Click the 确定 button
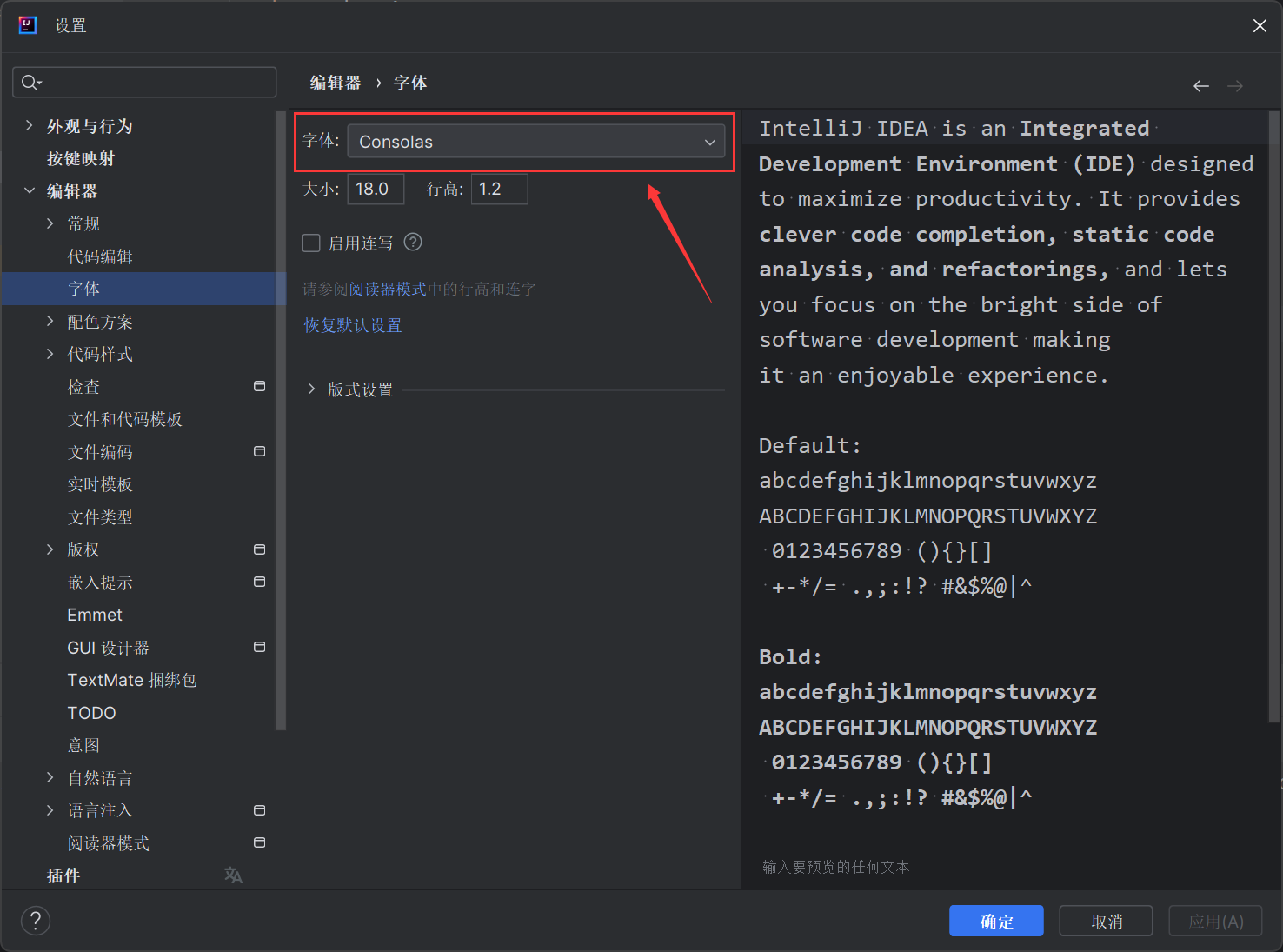The height and width of the screenshot is (952, 1283). click(996, 922)
